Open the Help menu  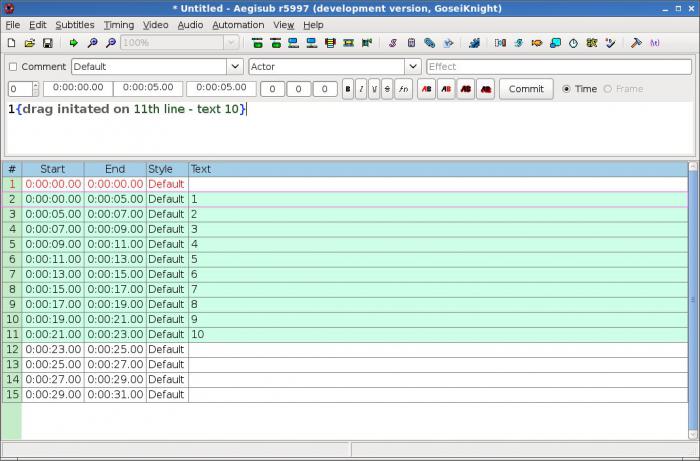tap(313, 25)
